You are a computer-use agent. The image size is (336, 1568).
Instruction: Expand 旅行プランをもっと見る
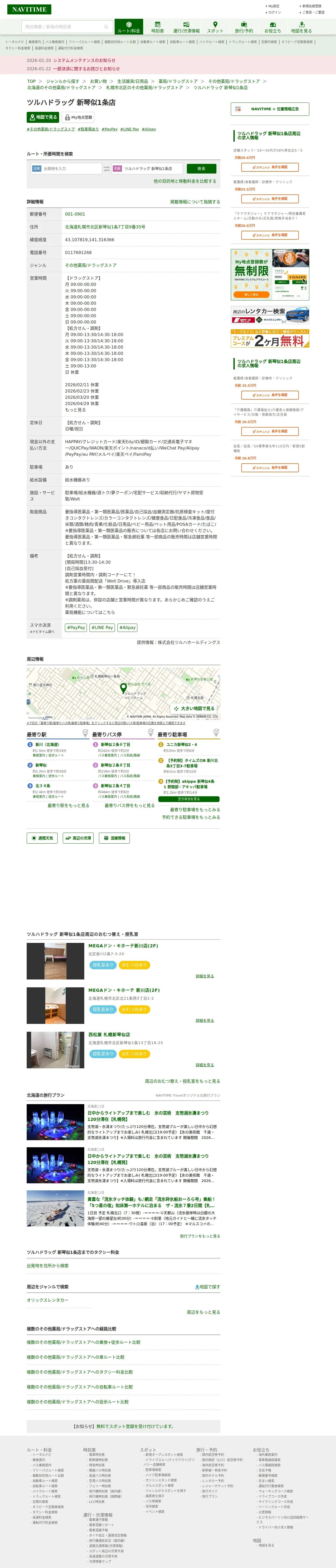pyautogui.click(x=200, y=1236)
